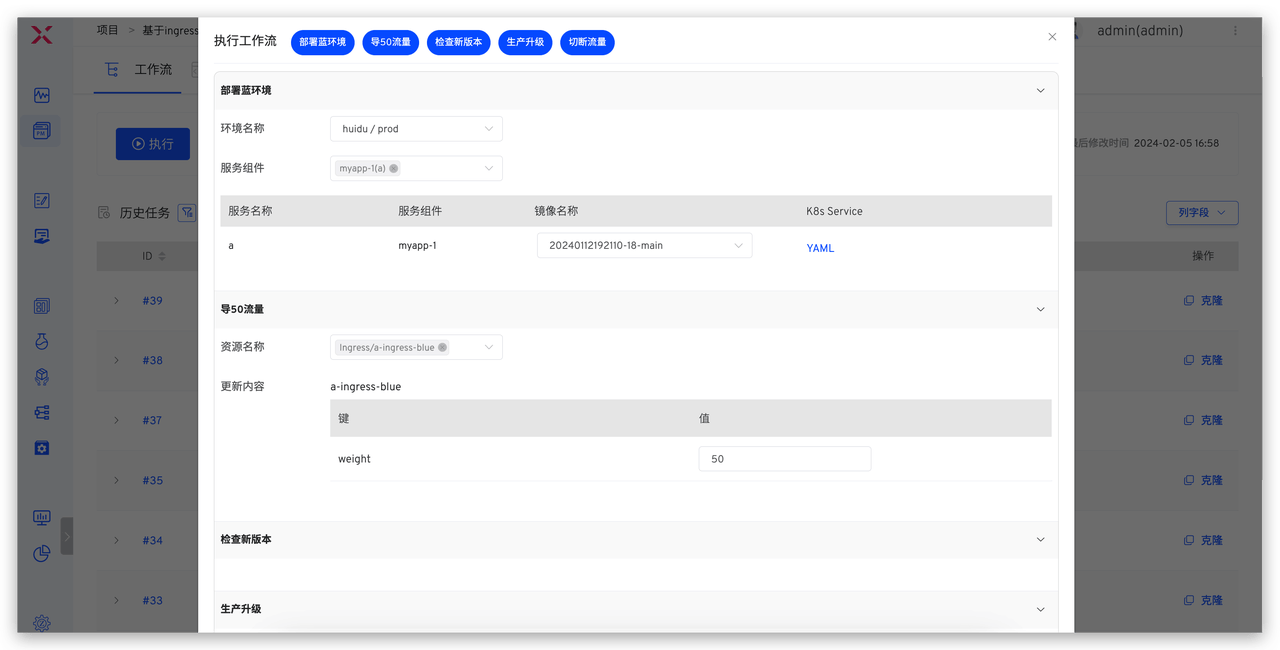Click the cube icon in left sidebar
1280x650 pixels.
coord(41,377)
